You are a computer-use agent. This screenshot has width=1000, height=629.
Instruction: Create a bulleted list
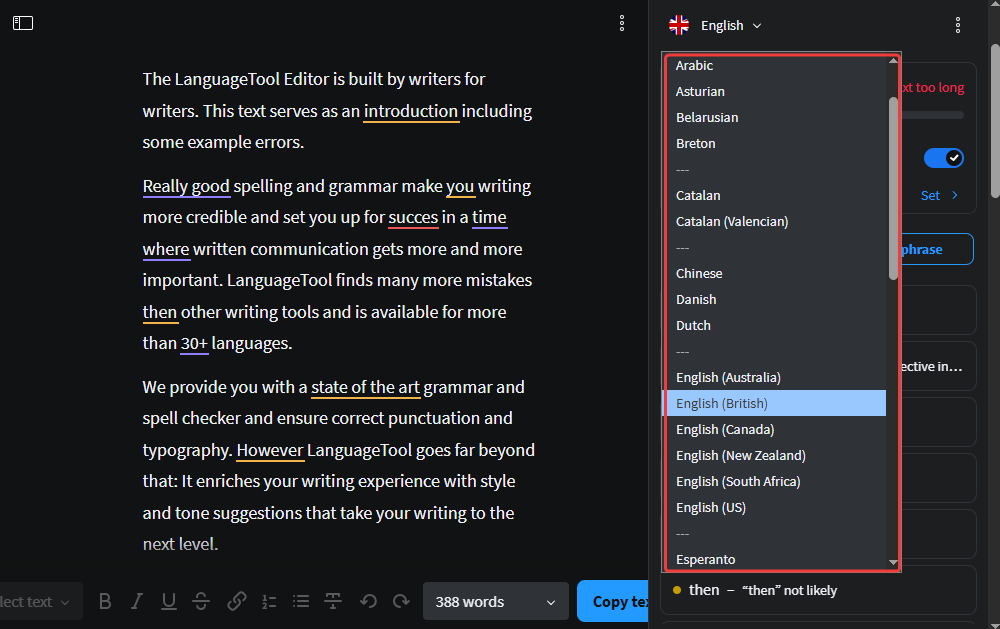click(x=301, y=601)
